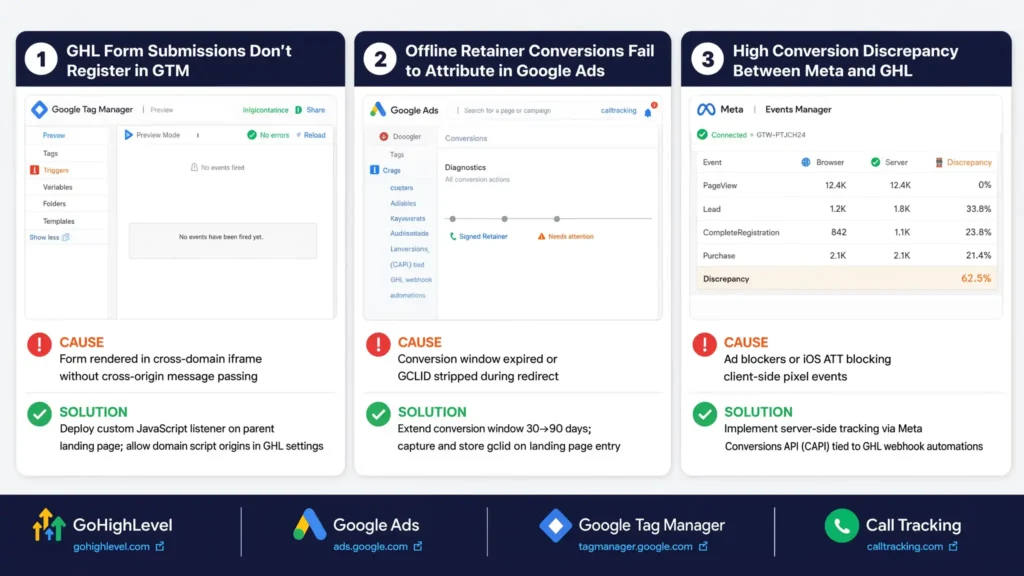This screenshot has width=1024, height=576.
Task: Click the Browser globe icon in events table header
Action: pos(806,162)
